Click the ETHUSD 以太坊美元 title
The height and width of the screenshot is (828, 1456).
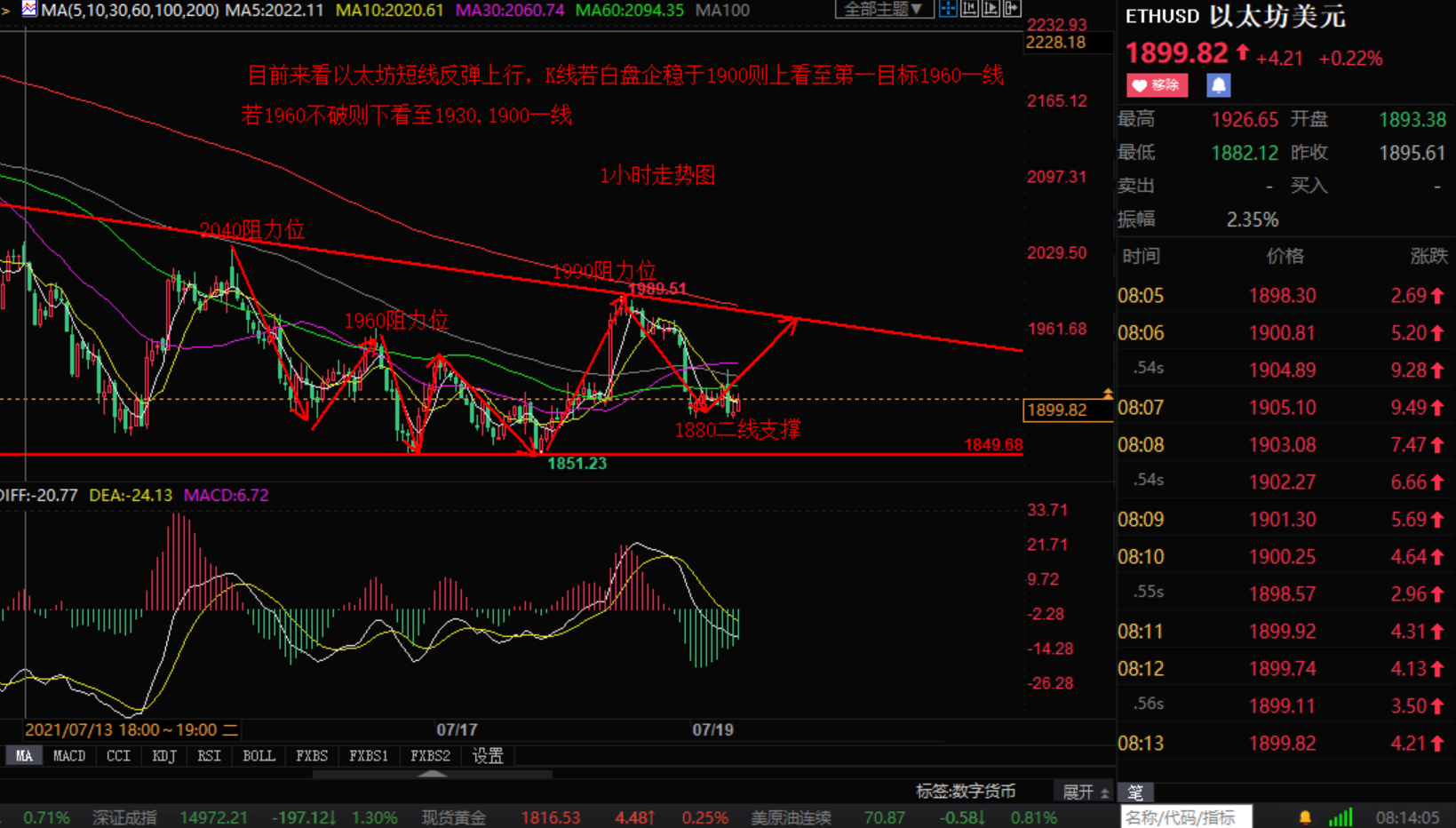pyautogui.click(x=1236, y=17)
